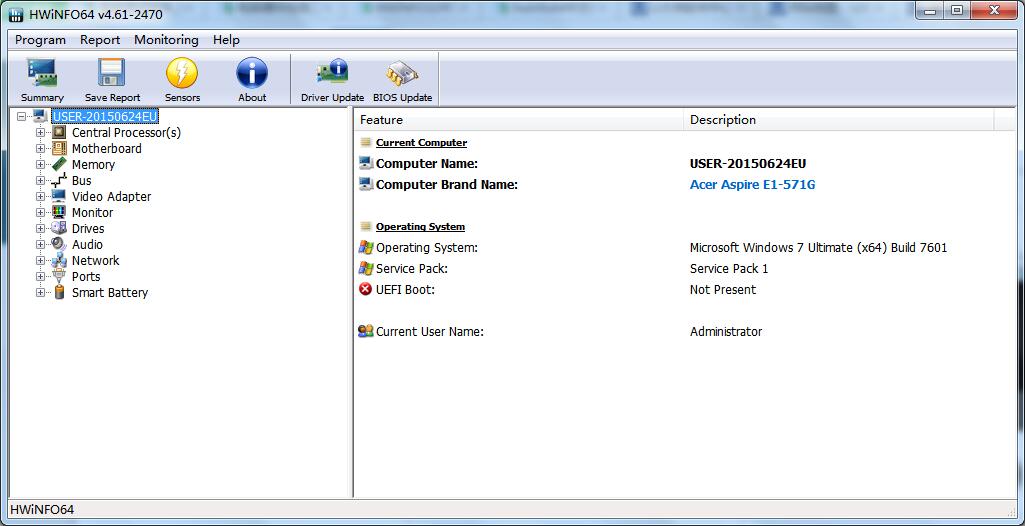Open the Sensors lightning icon

coord(182,73)
